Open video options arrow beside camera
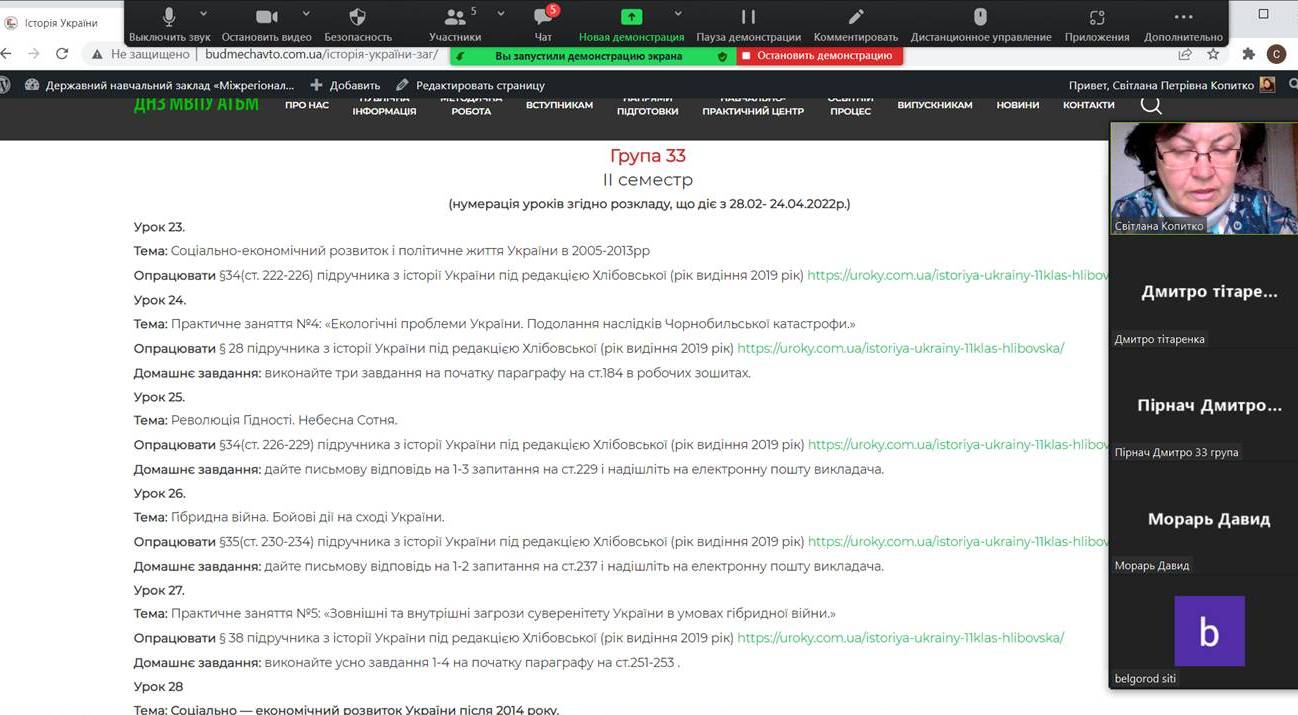Image resolution: width=1298 pixels, height=715 pixels. [306, 14]
